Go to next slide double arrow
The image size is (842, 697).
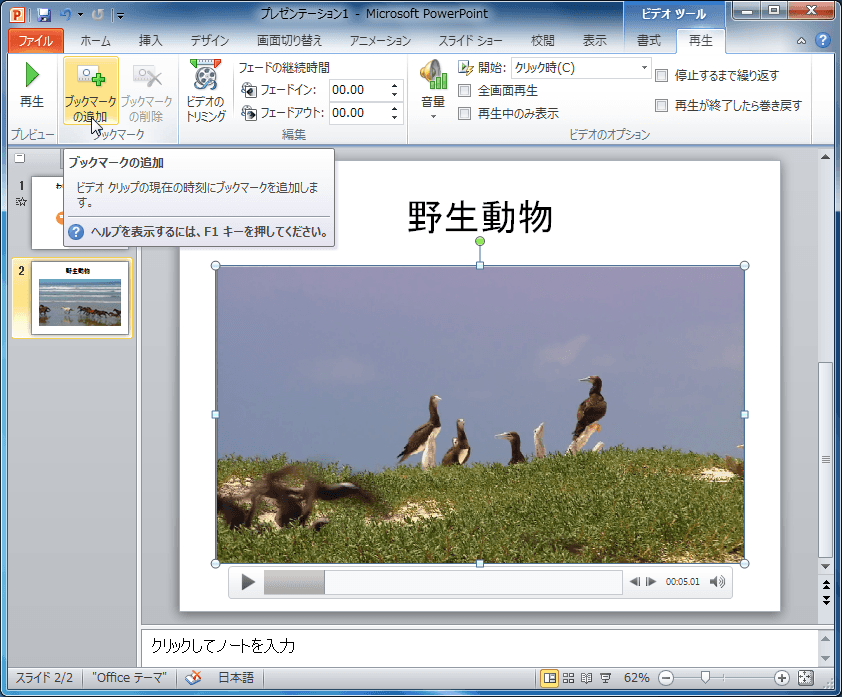click(826, 600)
